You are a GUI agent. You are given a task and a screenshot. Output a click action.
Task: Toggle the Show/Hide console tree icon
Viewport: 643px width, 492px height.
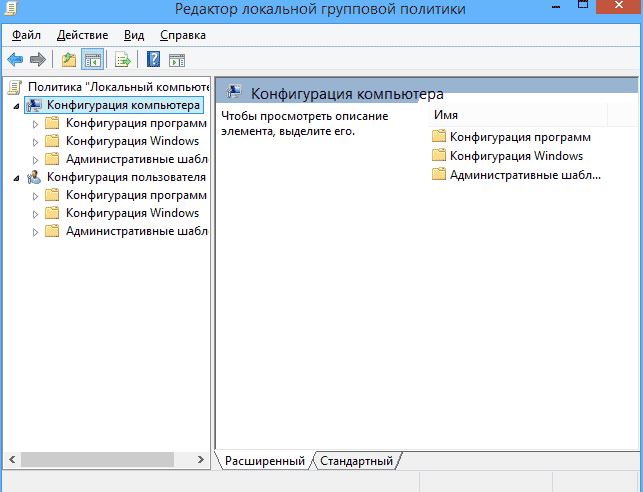pyautogui.click(x=92, y=60)
